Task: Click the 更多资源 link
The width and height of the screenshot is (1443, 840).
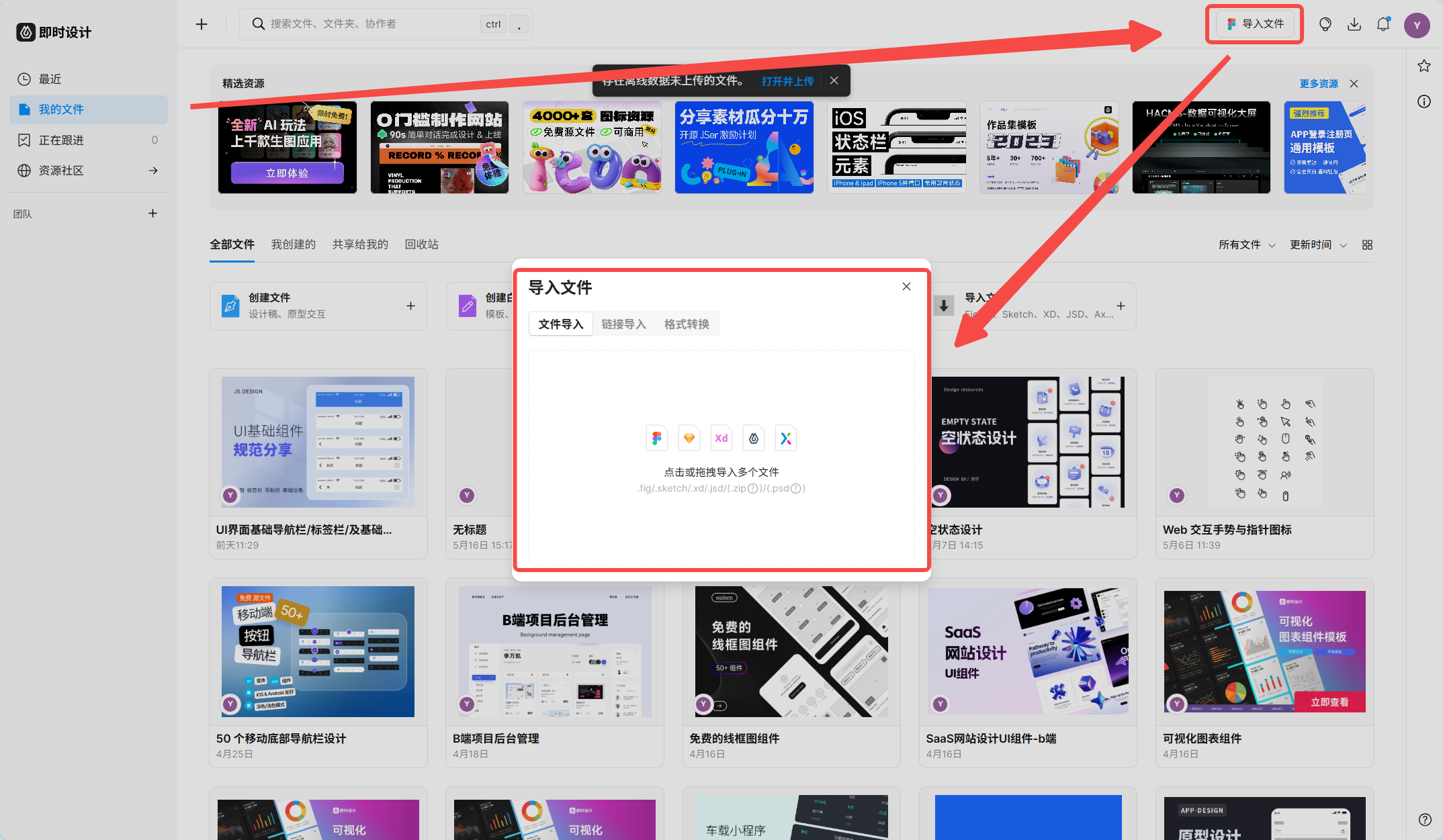Action: pos(1319,84)
